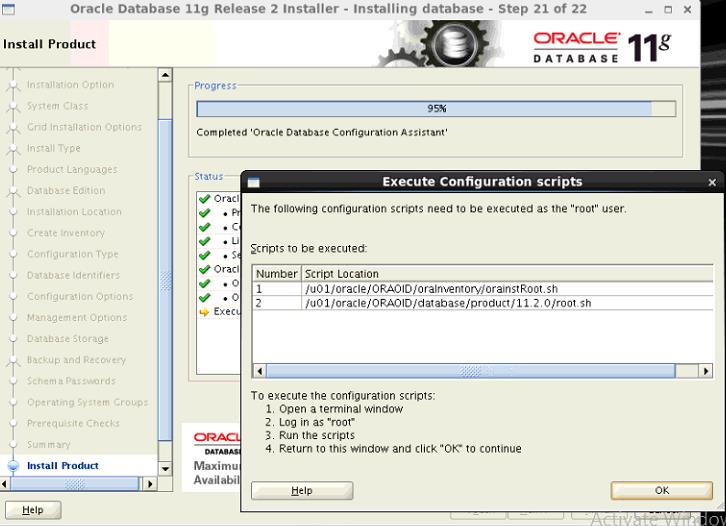Image resolution: width=726 pixels, height=526 pixels.
Task: Select the Backup and Recovery step
Action: [x=76, y=360]
